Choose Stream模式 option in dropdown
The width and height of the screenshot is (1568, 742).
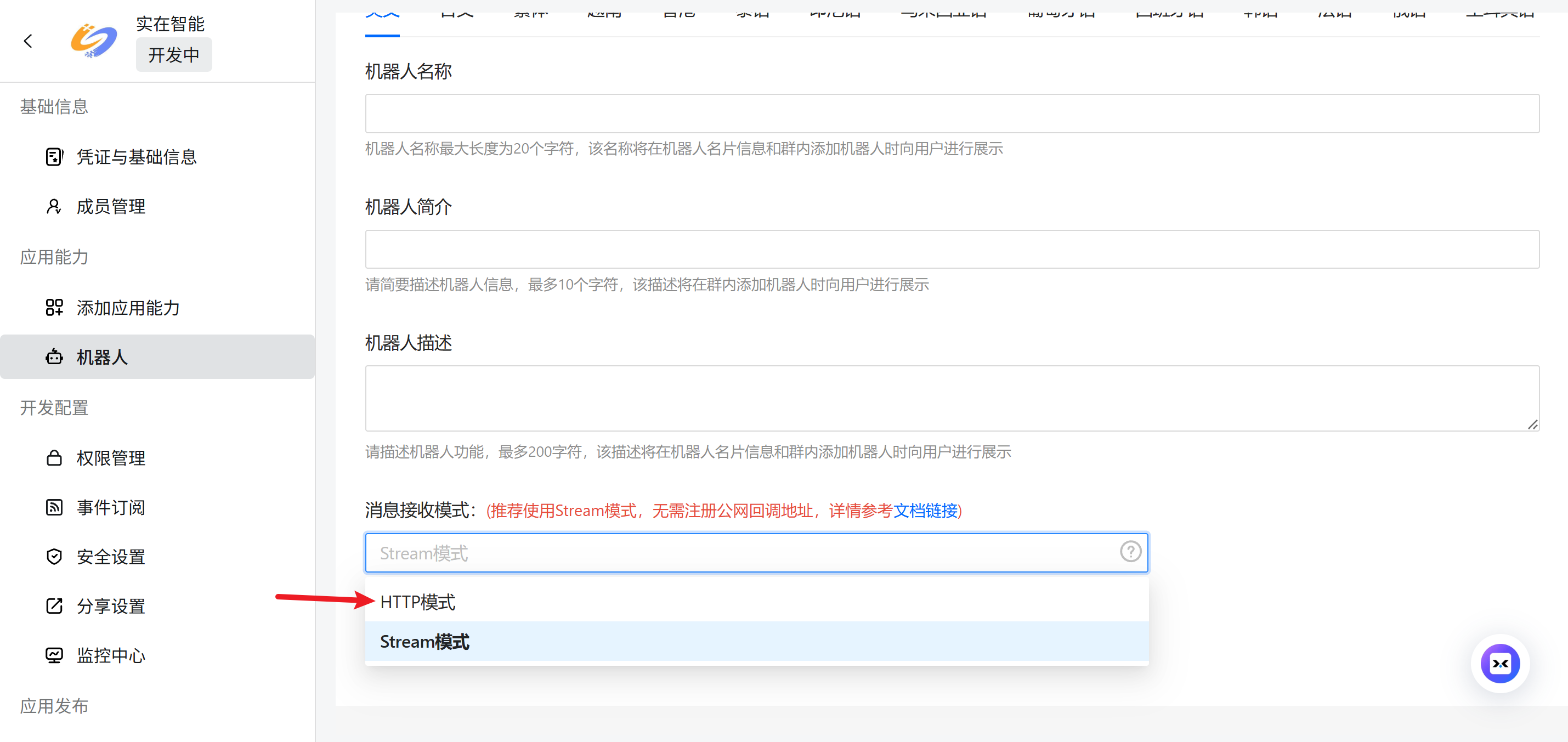425,642
